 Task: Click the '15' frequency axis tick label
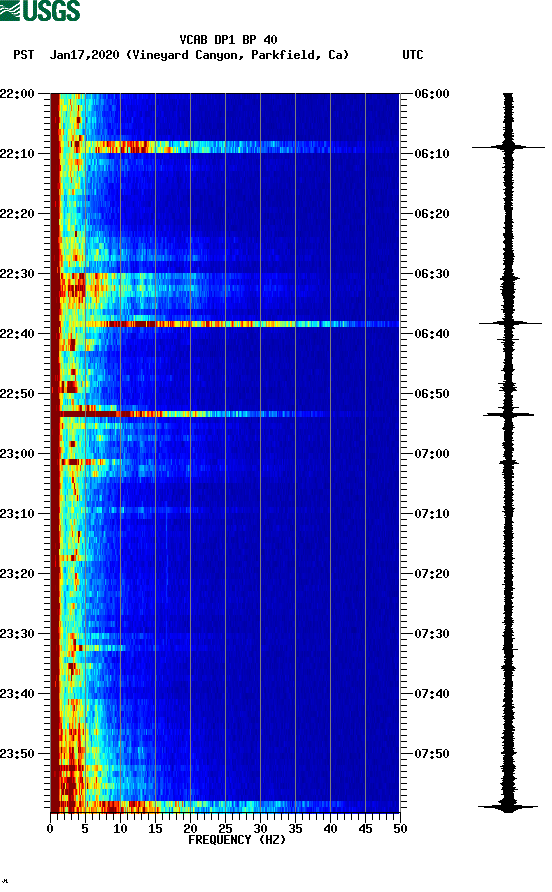pos(155,829)
